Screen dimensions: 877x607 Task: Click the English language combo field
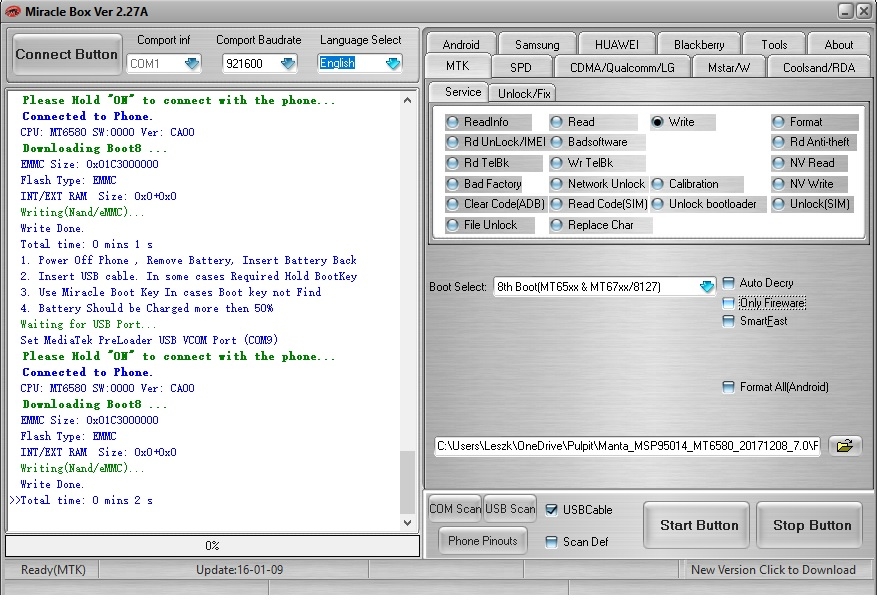tap(359, 63)
